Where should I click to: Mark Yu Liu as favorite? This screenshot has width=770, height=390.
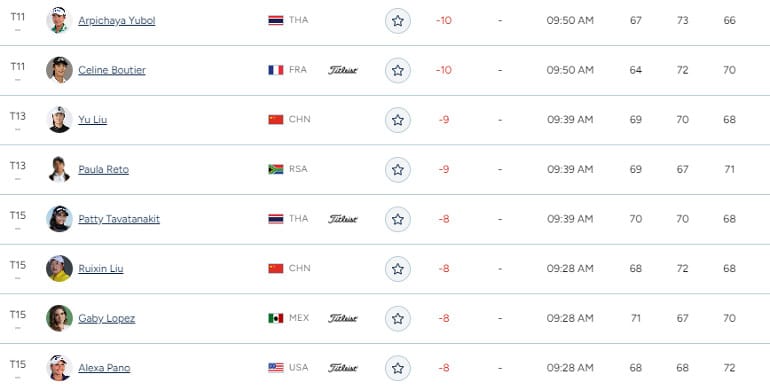coord(398,120)
